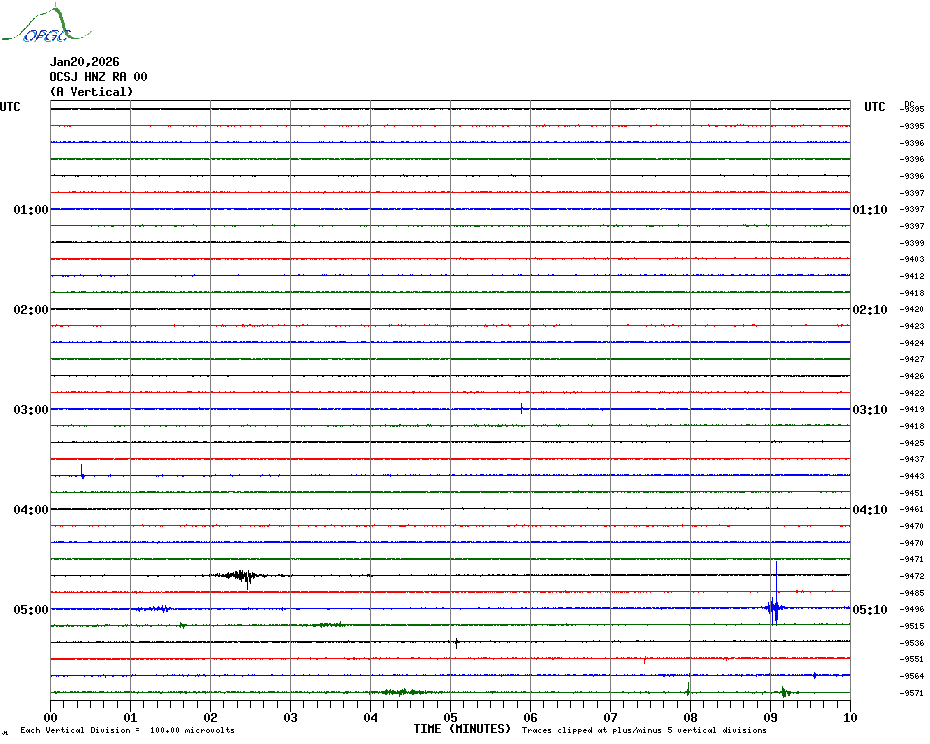Click the DC offset value -9571
The width and height of the screenshot is (930, 744).
(x=912, y=693)
